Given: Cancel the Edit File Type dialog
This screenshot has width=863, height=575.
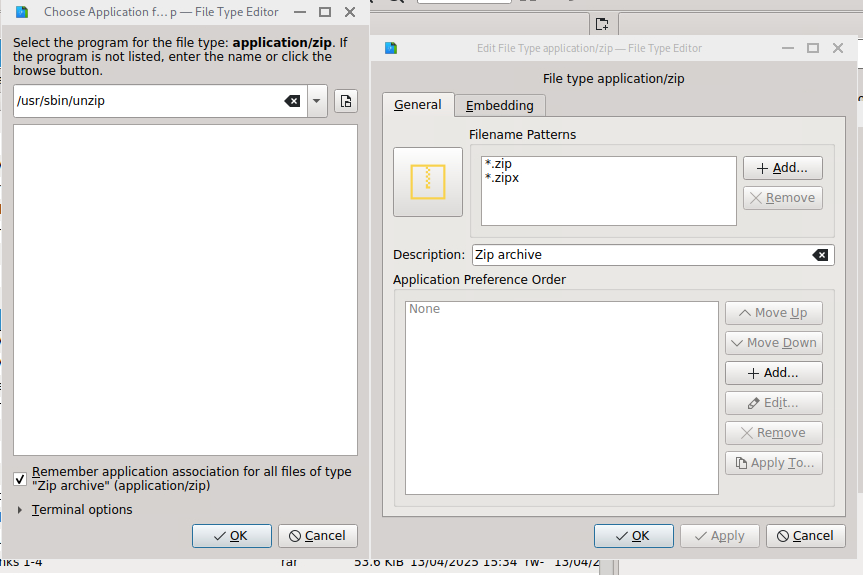Looking at the screenshot, I should [806, 536].
